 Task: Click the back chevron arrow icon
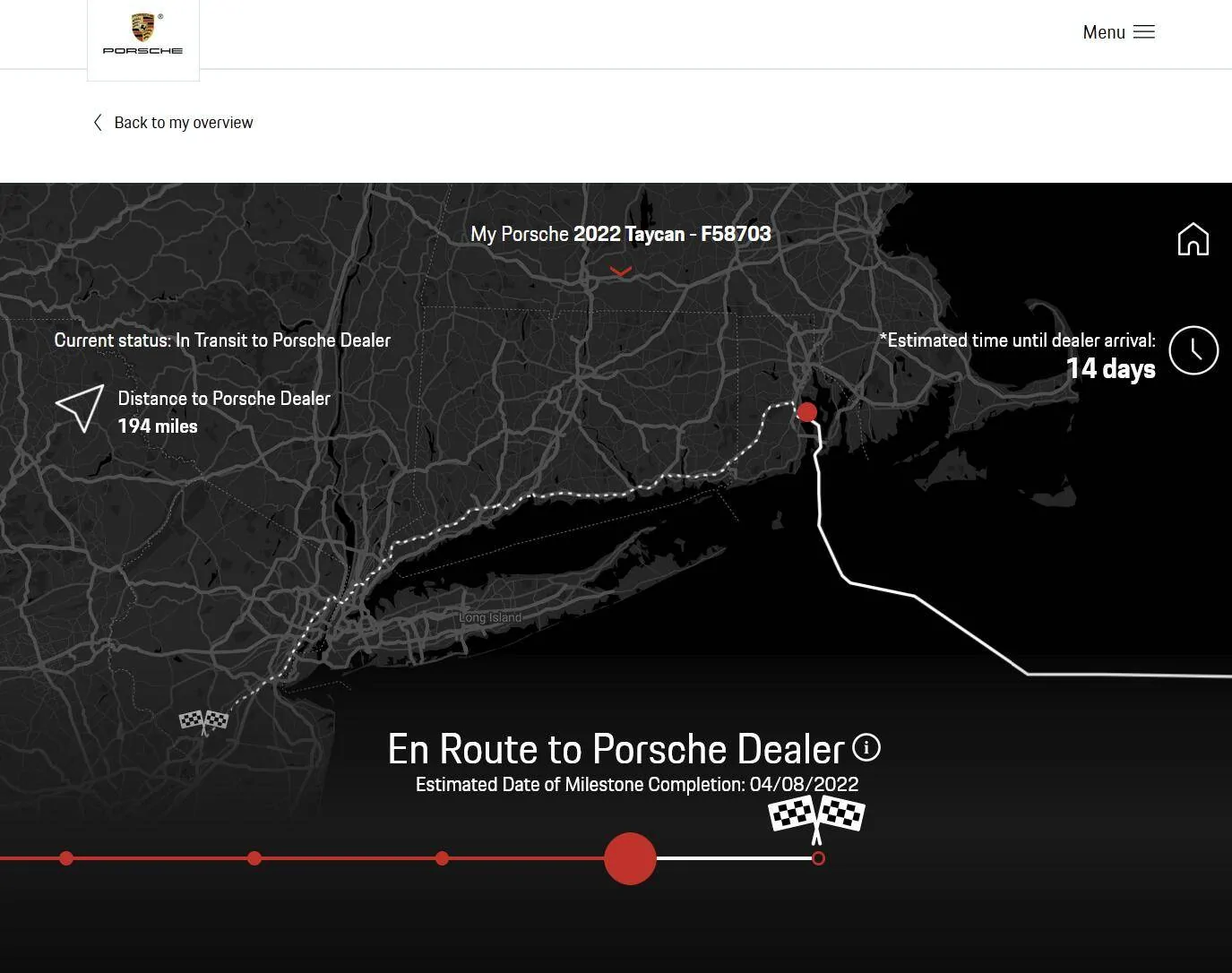pos(98,123)
